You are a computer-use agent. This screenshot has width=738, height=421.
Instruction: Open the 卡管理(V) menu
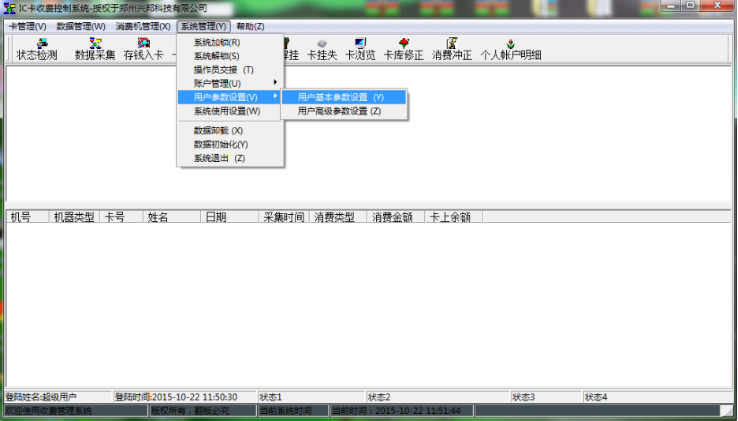pyautogui.click(x=27, y=26)
